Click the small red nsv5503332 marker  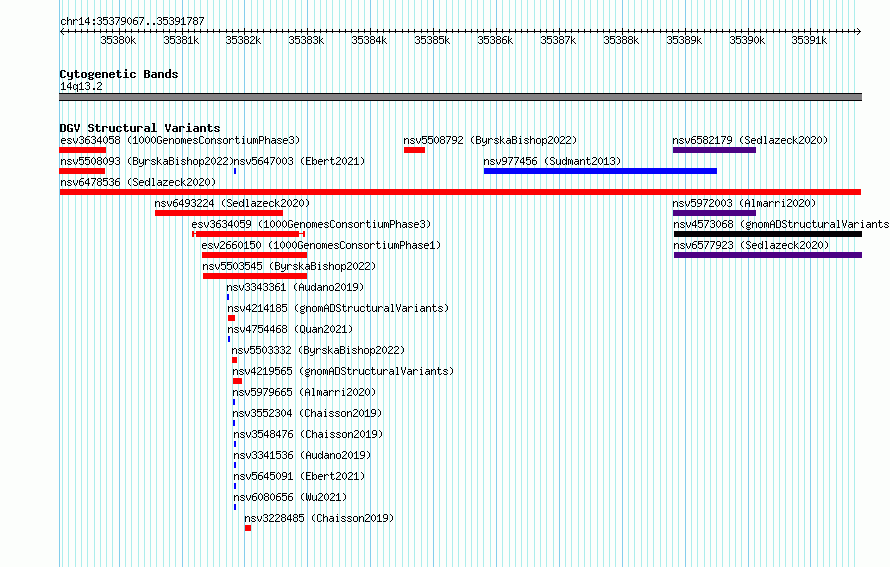click(x=234, y=360)
